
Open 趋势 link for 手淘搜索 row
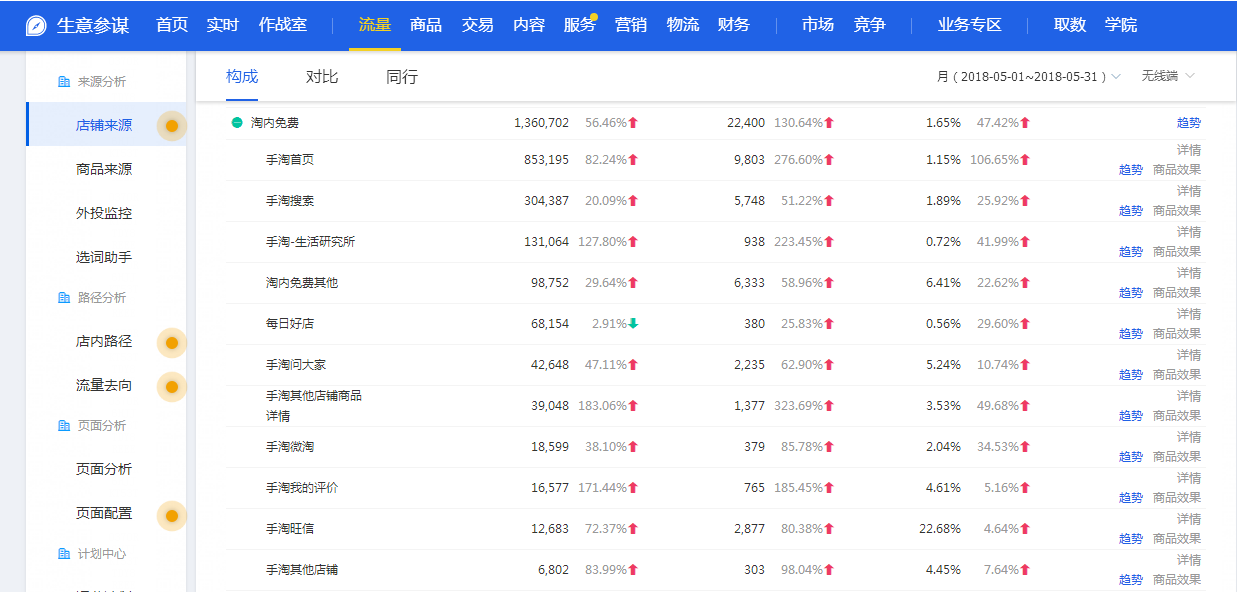[1130, 211]
